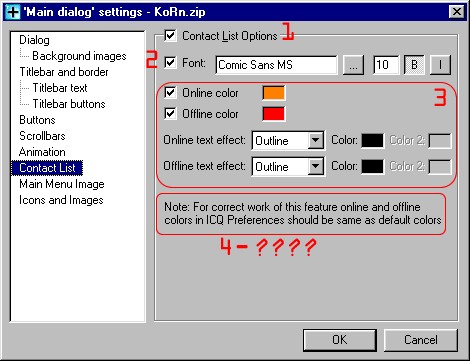Viewport: 470px width, 361px height.
Task: Click the Comic Sans MS font name field
Action: (x=276, y=65)
